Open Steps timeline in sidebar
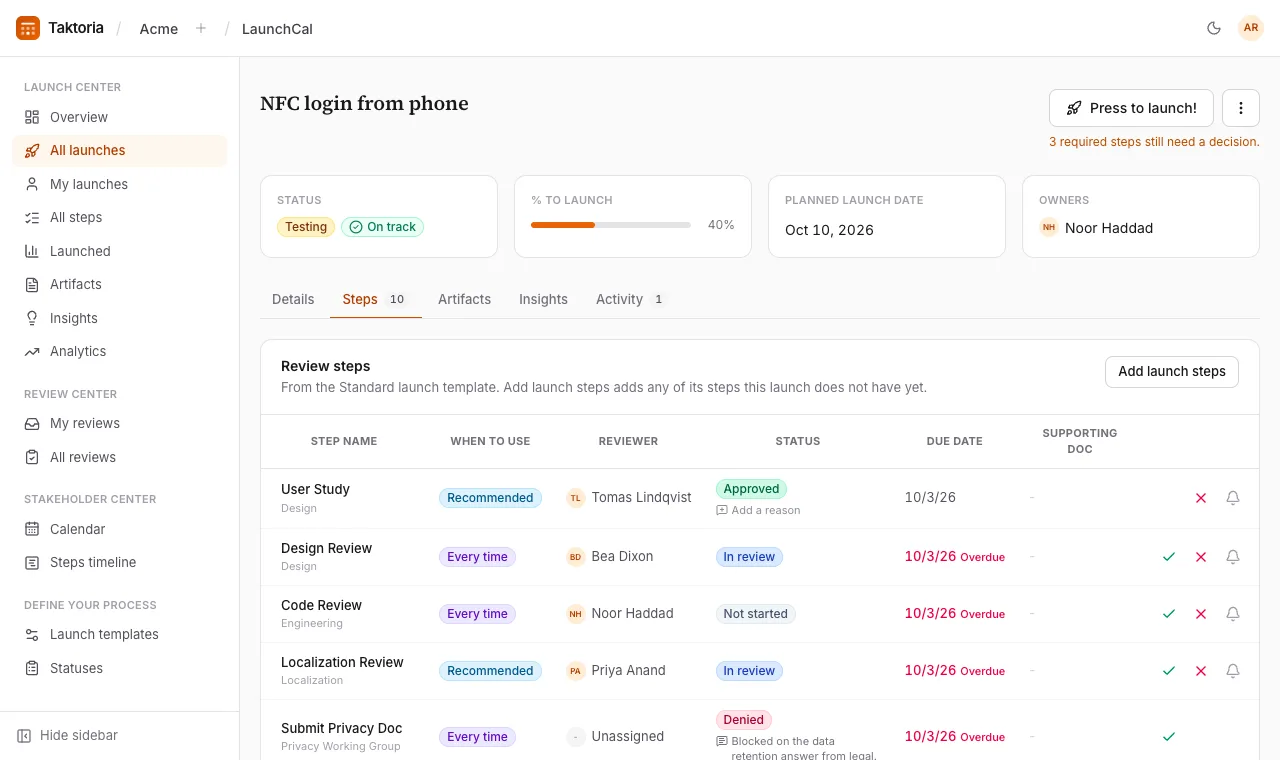 120,562
